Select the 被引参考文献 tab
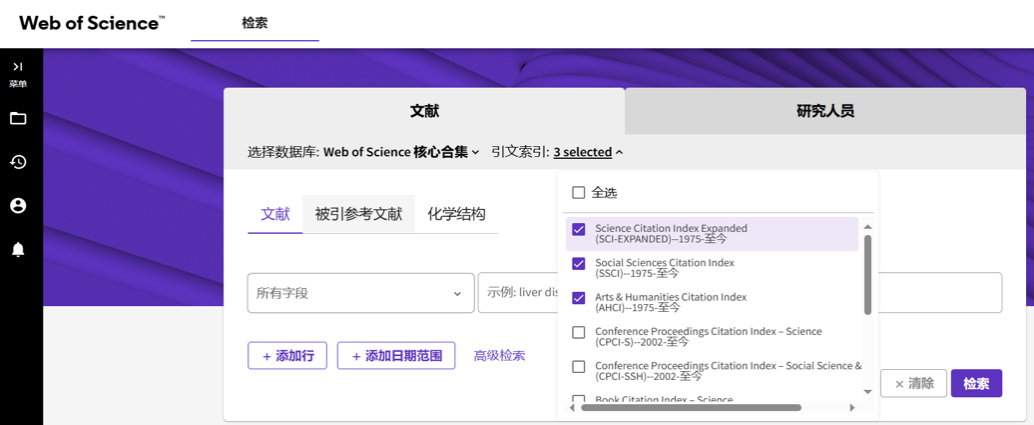Screen dimensions: 1034x425 click(x=358, y=214)
